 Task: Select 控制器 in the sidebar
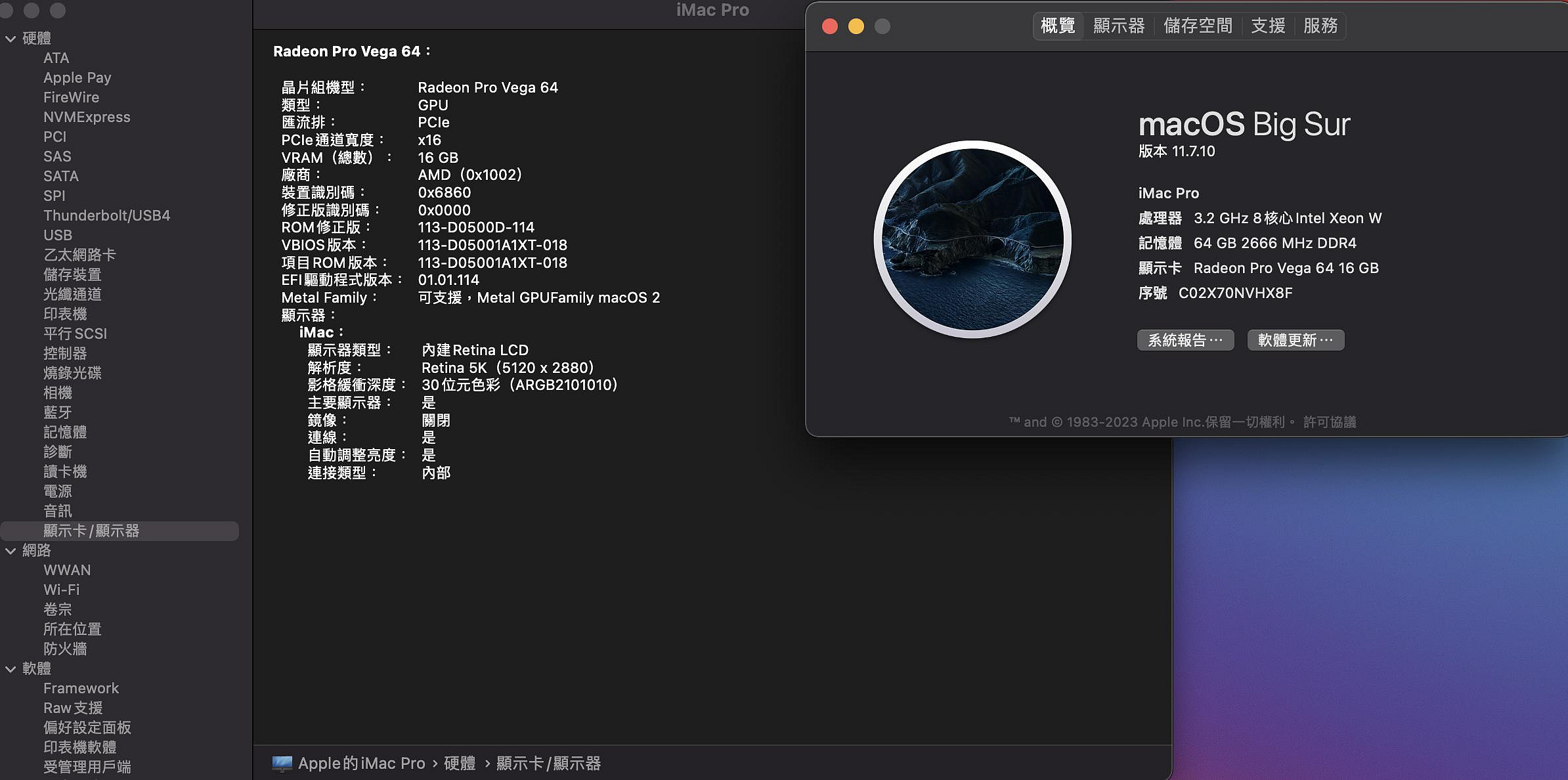point(65,354)
